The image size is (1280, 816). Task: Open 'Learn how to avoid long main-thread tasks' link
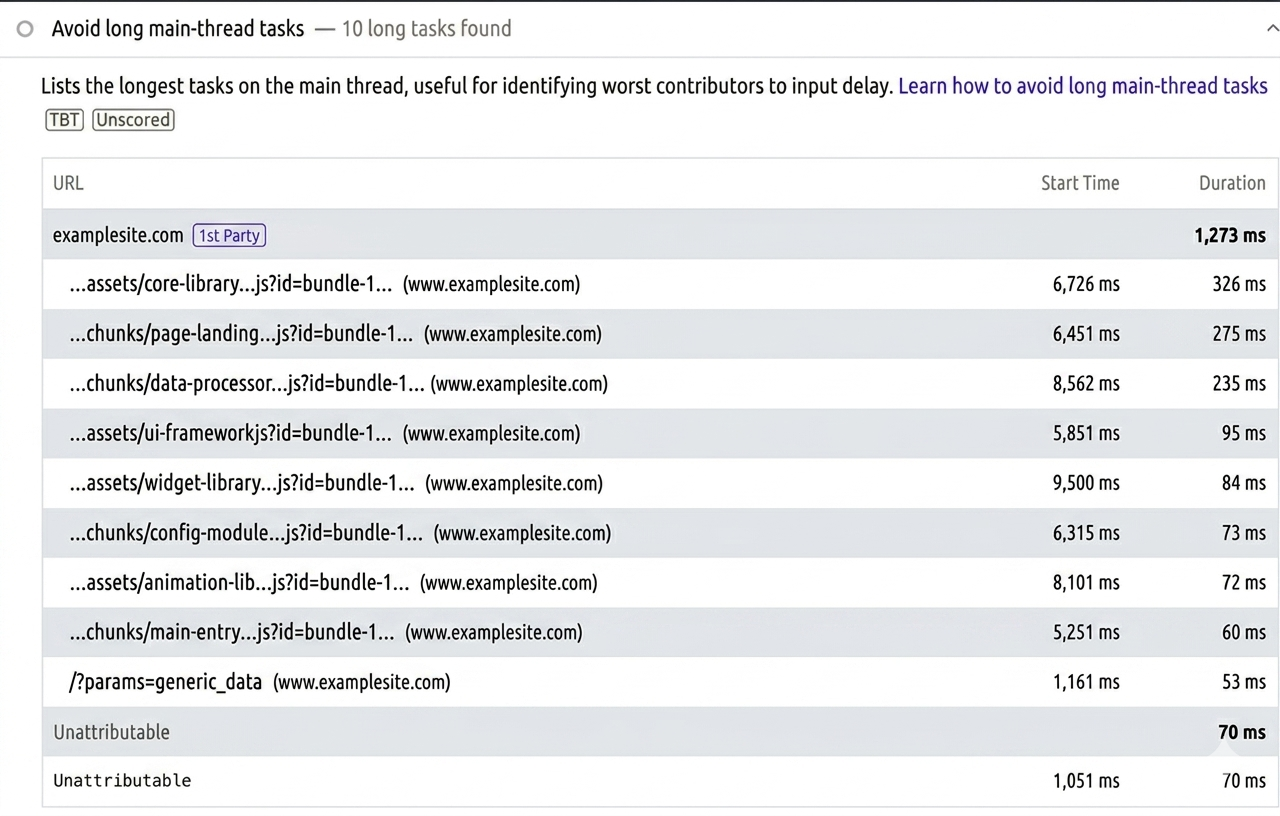pyautogui.click(x=1083, y=86)
